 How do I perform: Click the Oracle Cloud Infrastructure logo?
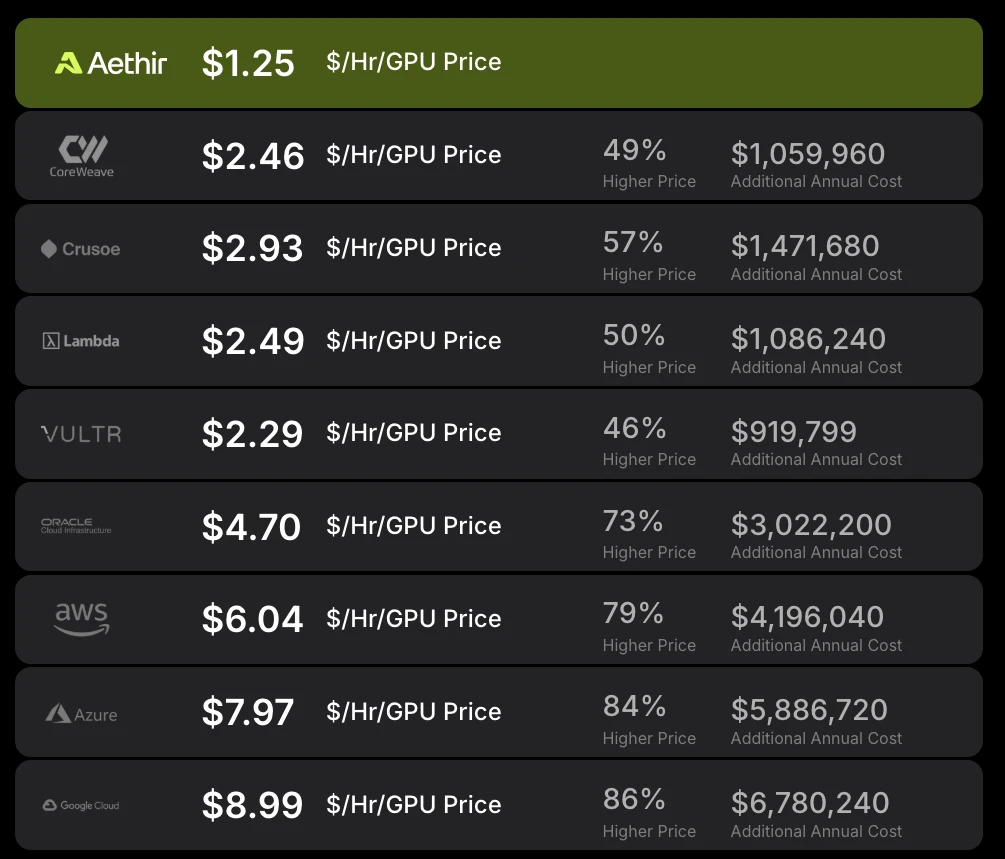pos(76,526)
